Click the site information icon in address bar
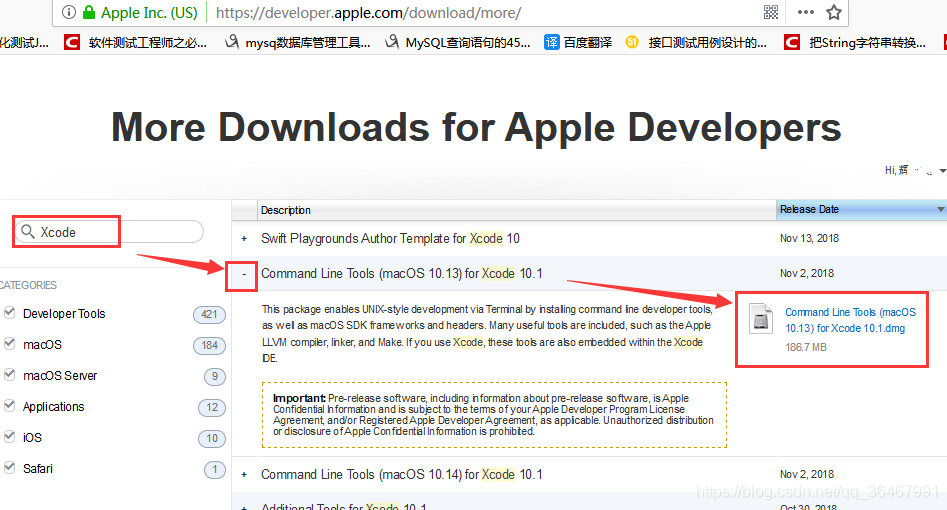 point(69,12)
